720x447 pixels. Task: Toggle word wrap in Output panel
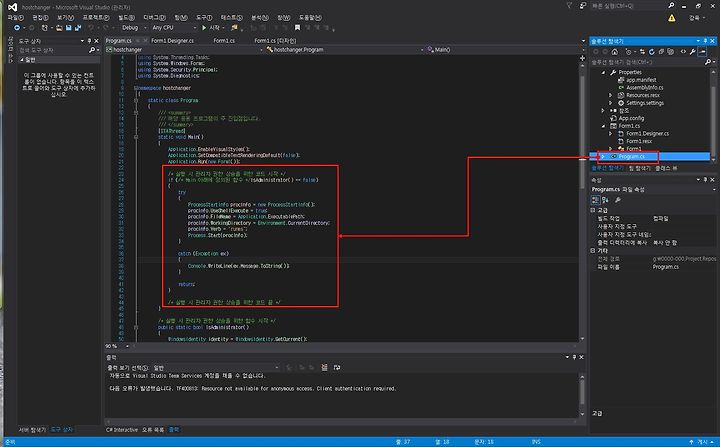(x=337, y=368)
